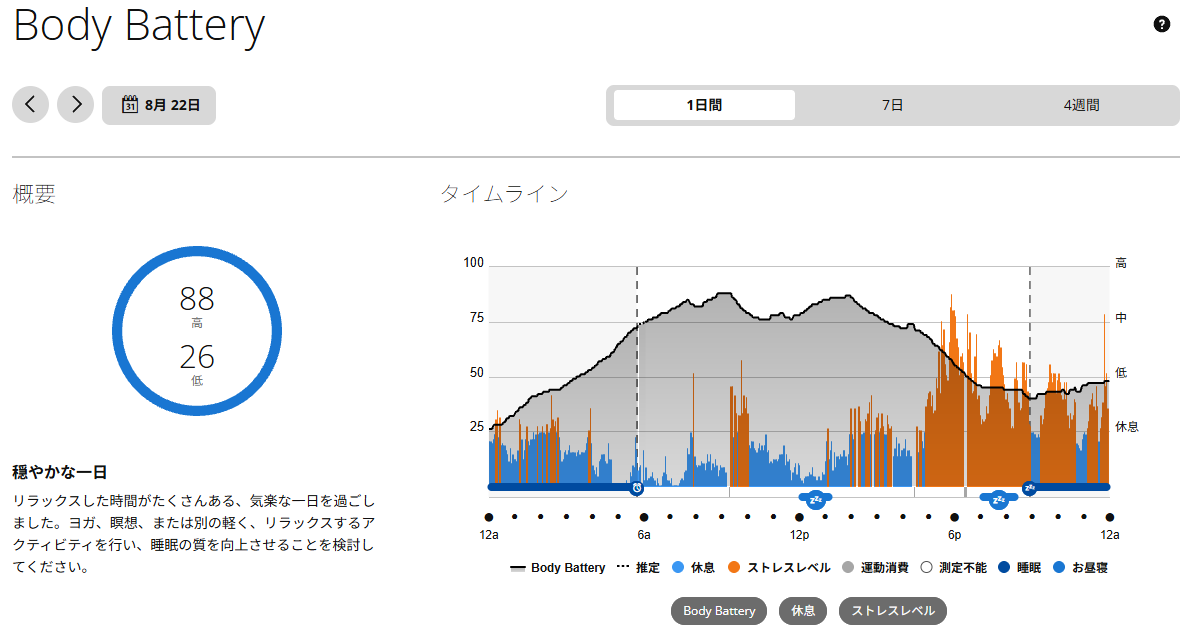Click the dark blue 睡眠 legend dot
This screenshot has height=638, width=1188.
(x=1004, y=567)
